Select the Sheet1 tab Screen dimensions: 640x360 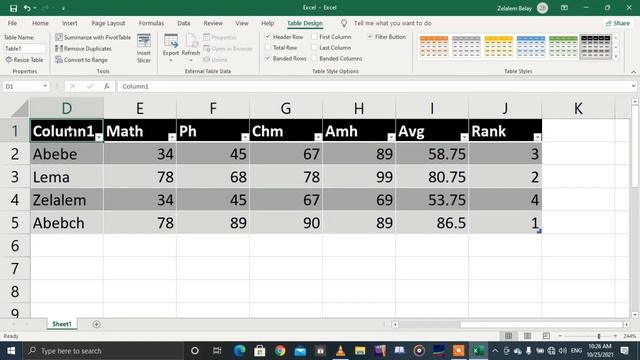62,324
